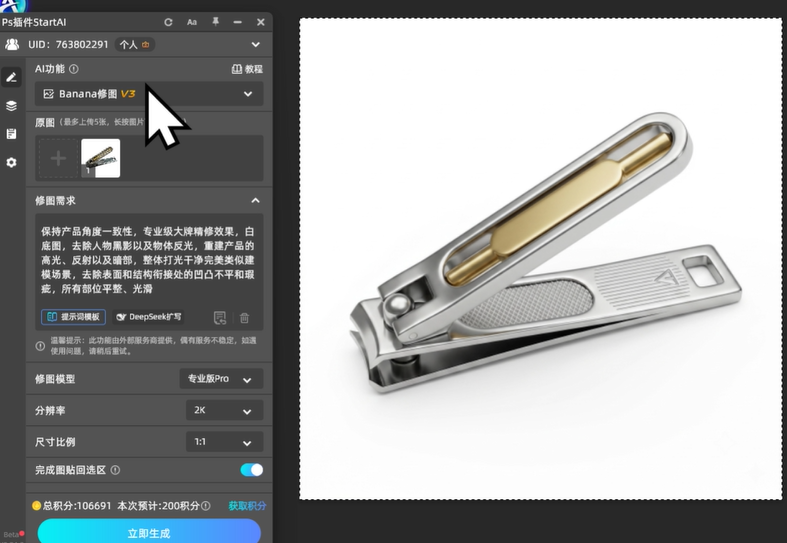
Task: Select the nail clipper thumbnail in 原图
Action: 100,158
